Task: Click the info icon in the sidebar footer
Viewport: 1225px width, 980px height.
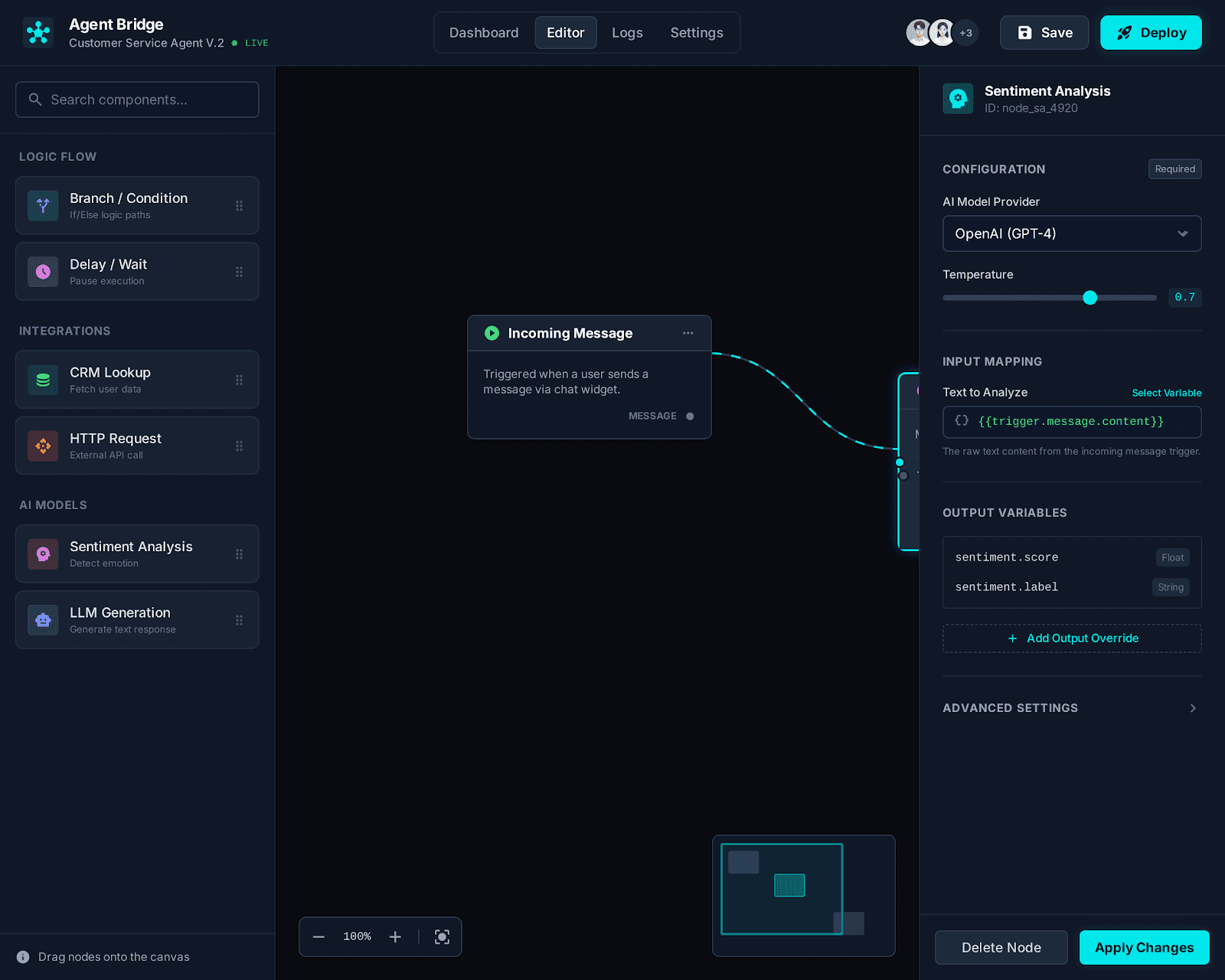Action: point(23,957)
